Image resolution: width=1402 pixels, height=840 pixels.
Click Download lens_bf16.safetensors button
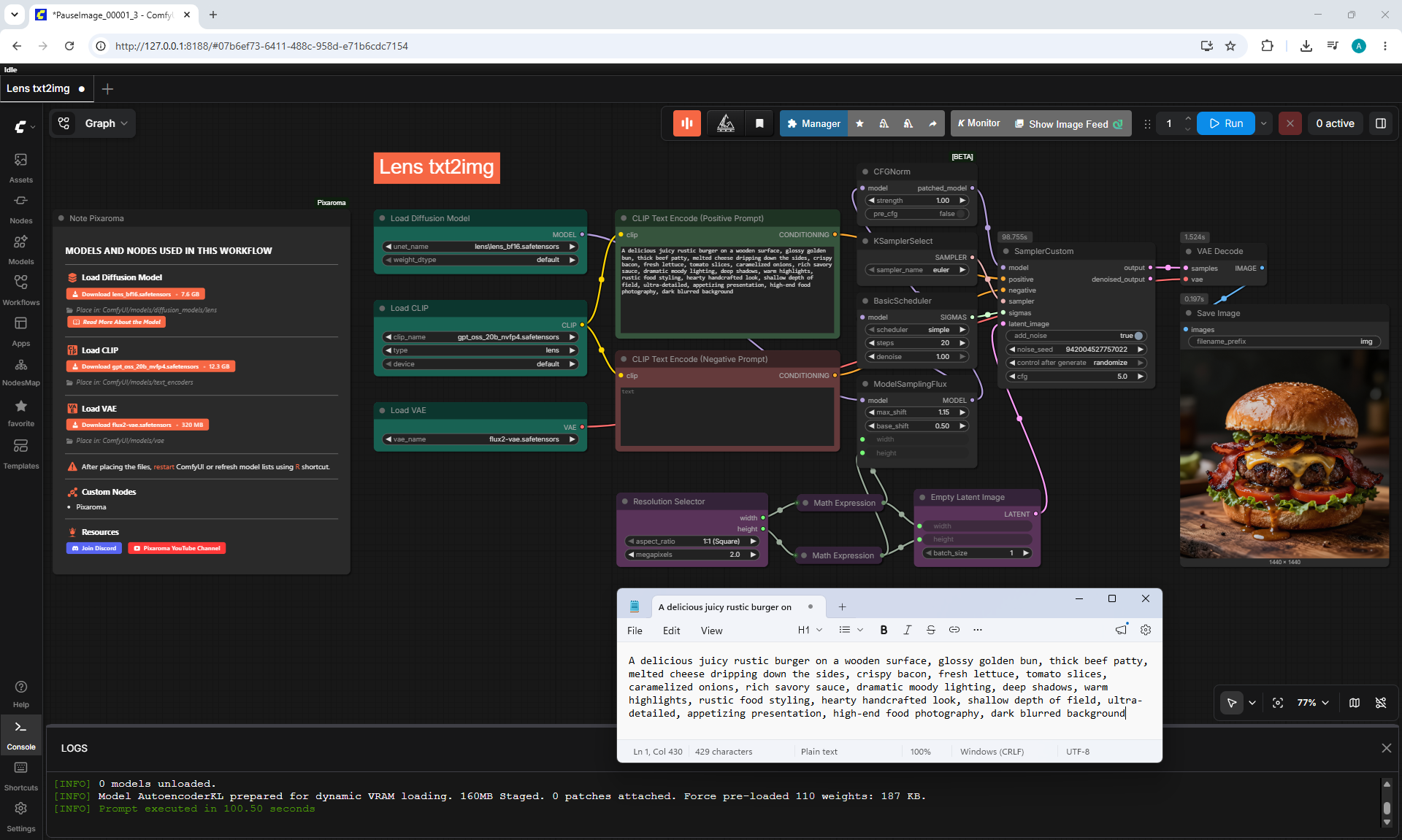pyautogui.click(x=136, y=294)
